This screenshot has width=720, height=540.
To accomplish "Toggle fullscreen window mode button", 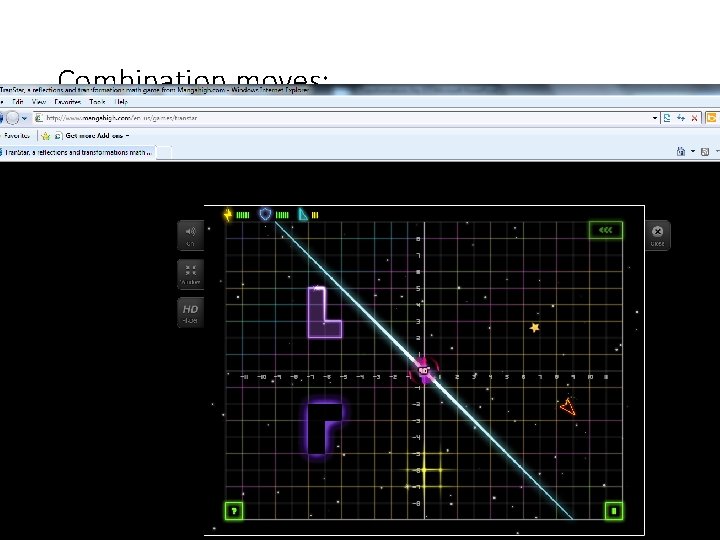I will coord(190,274).
